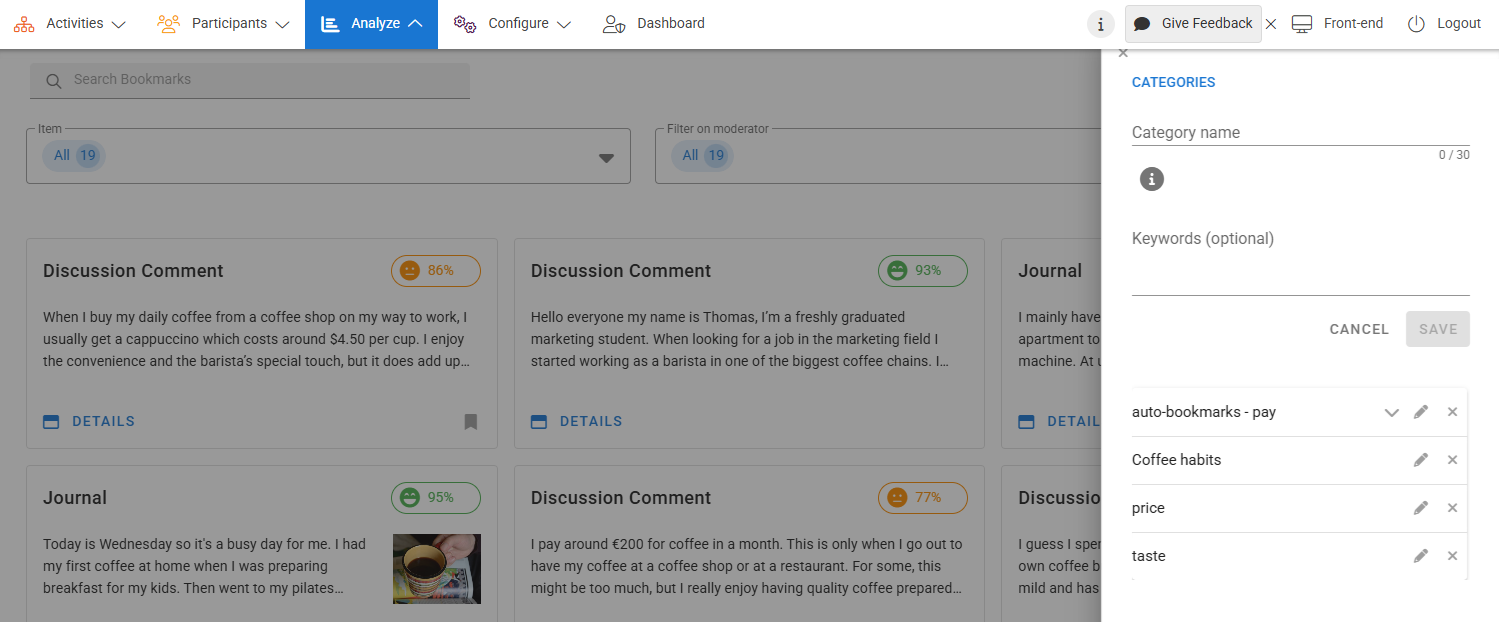Delete the taste category with X icon

1452,556
